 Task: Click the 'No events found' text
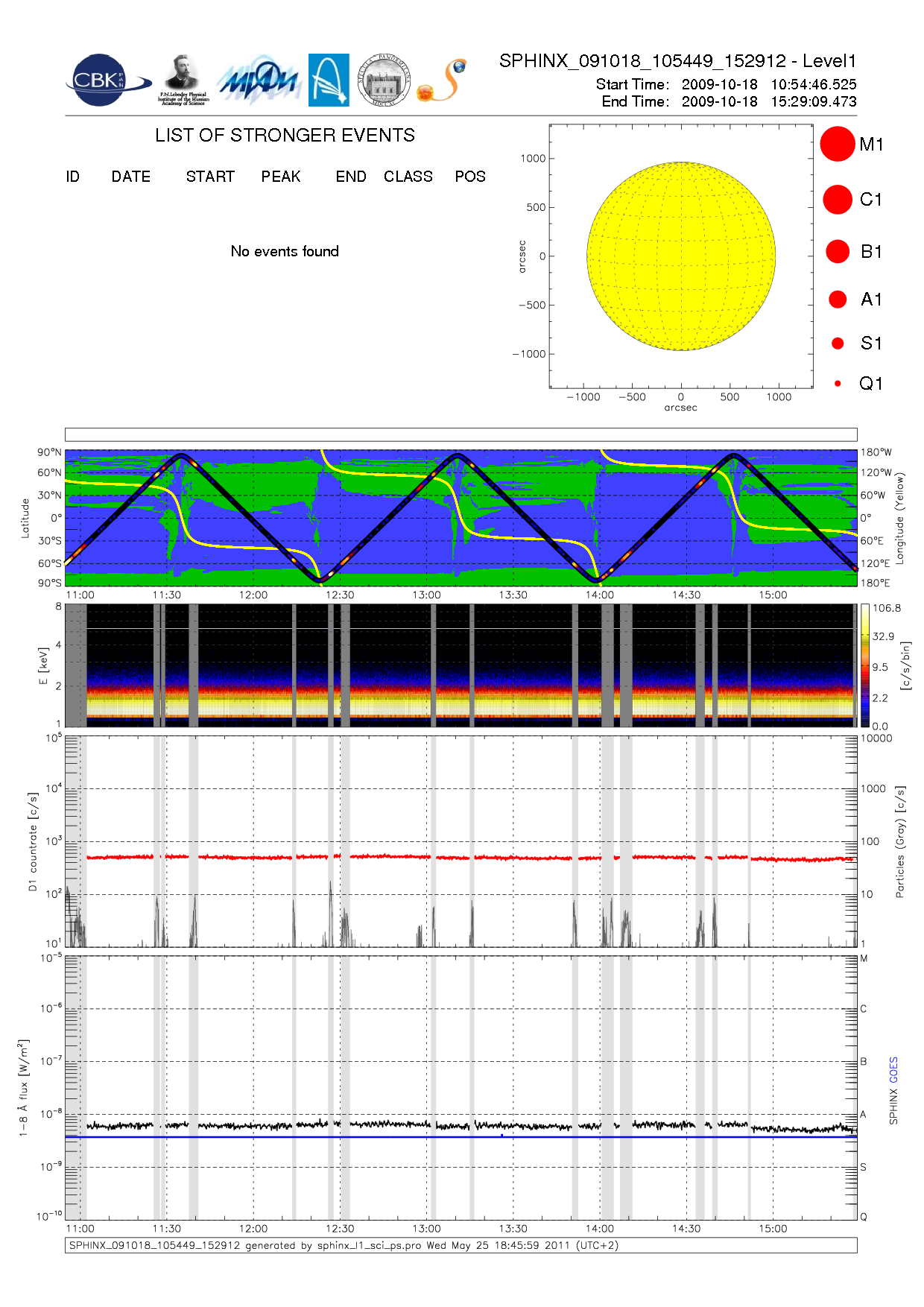coord(285,252)
